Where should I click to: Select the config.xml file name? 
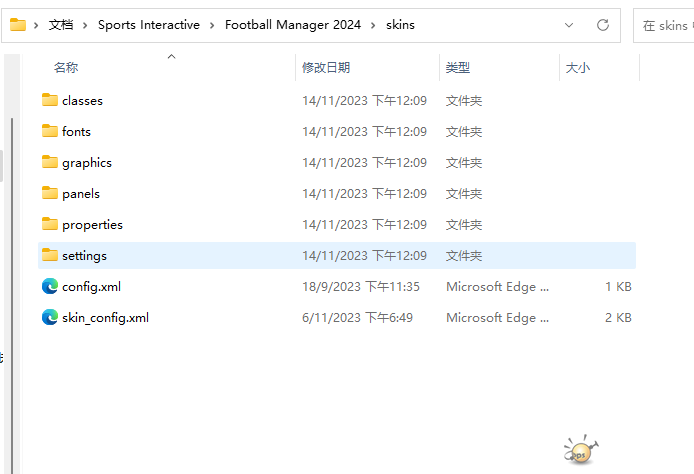(91, 287)
